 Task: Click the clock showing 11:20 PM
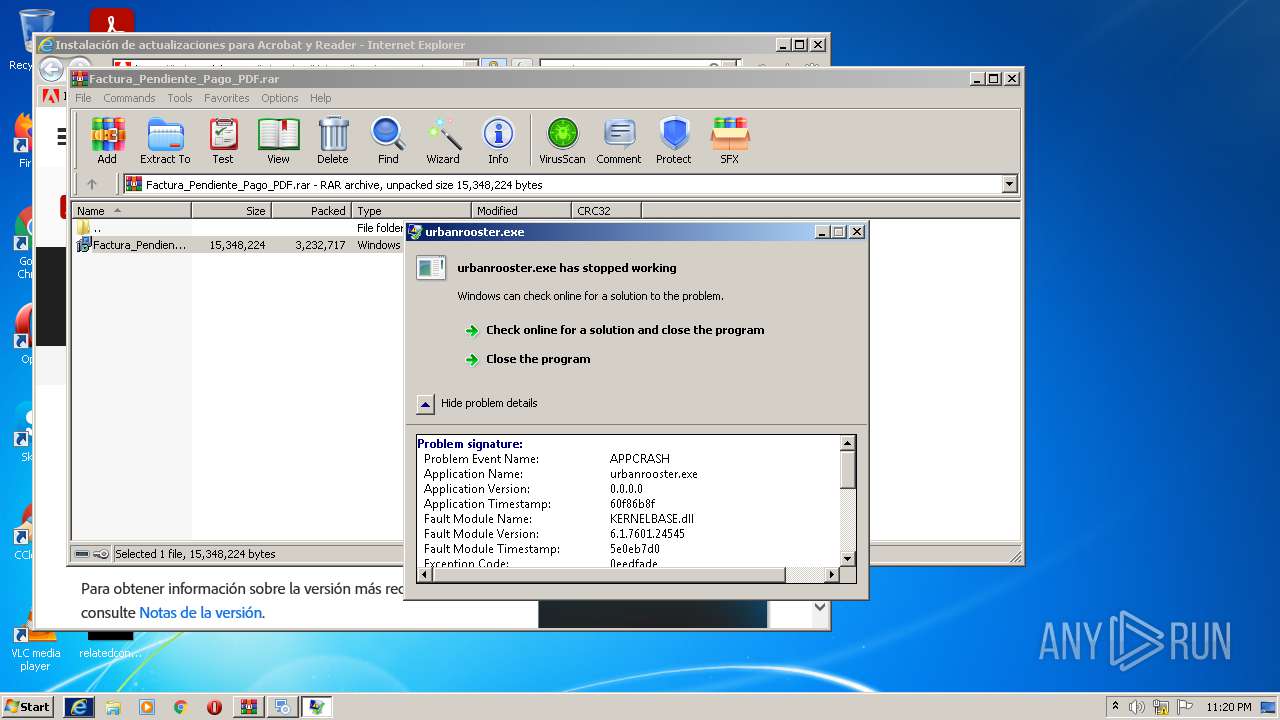point(1228,707)
